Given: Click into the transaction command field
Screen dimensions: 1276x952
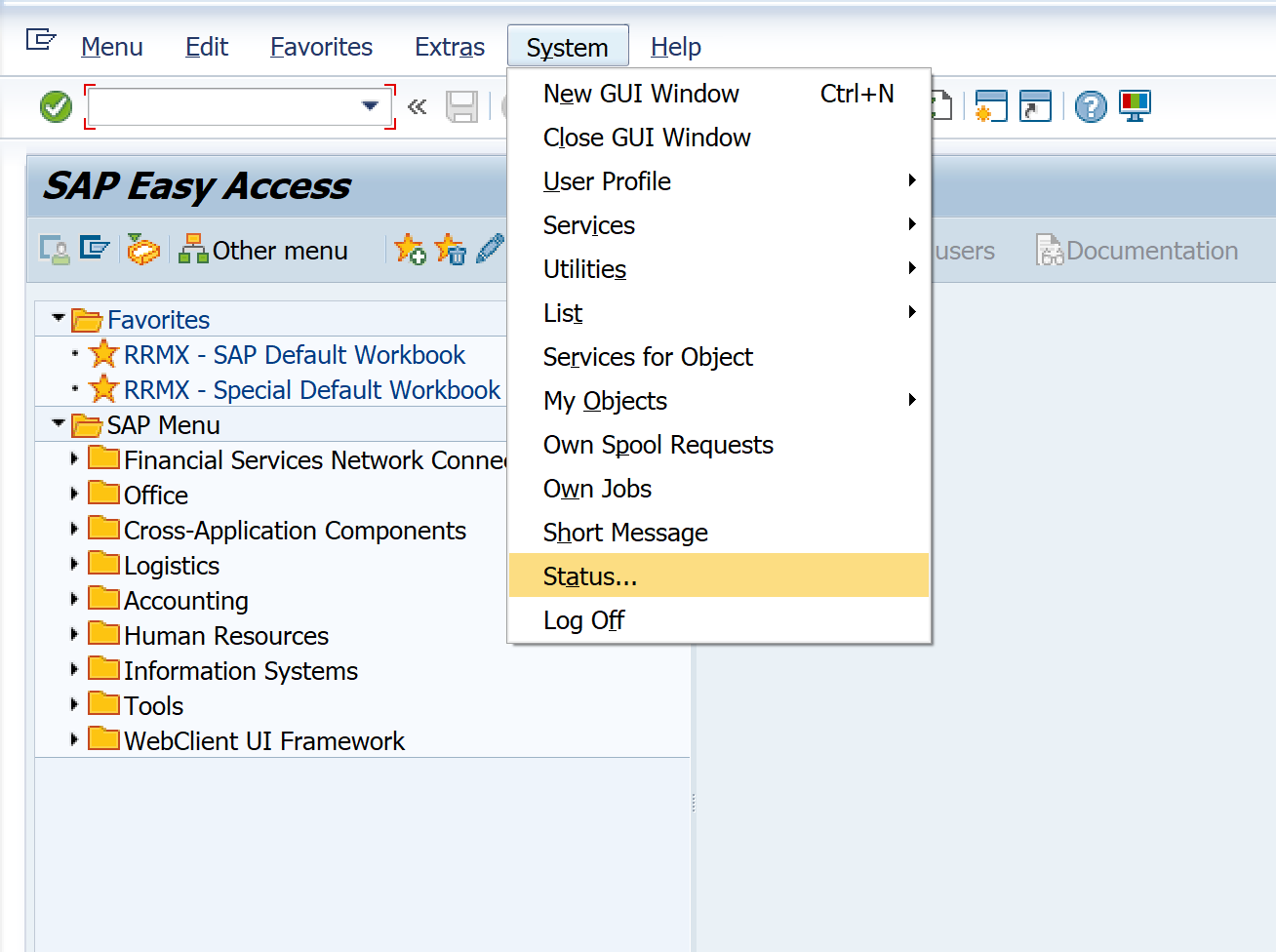Looking at the screenshot, I should tap(224, 106).
